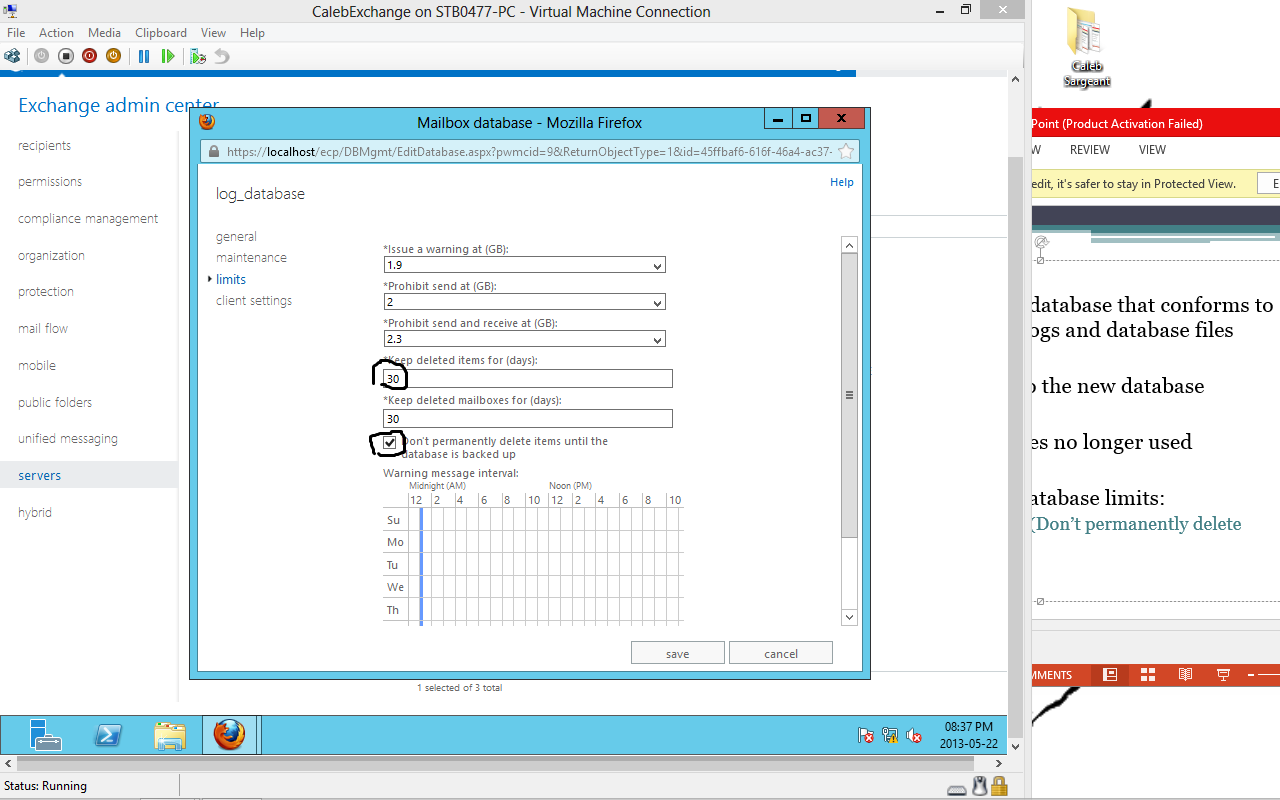The width and height of the screenshot is (1280, 800).
Task: Click the Keep deleted items for (days) field
Action: coord(528,379)
